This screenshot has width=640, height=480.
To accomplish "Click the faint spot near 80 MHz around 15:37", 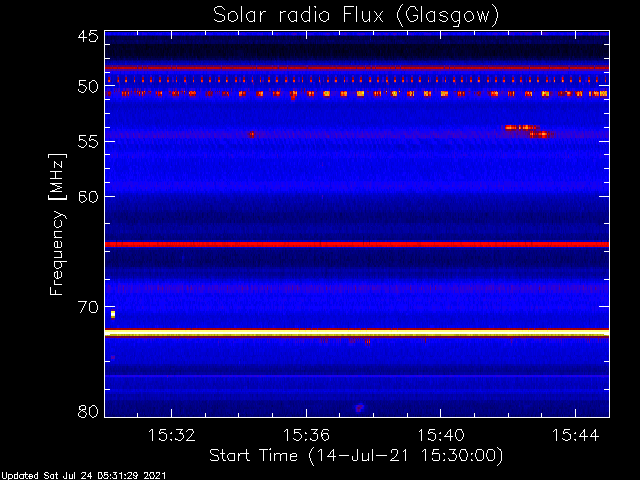I will point(360,407).
